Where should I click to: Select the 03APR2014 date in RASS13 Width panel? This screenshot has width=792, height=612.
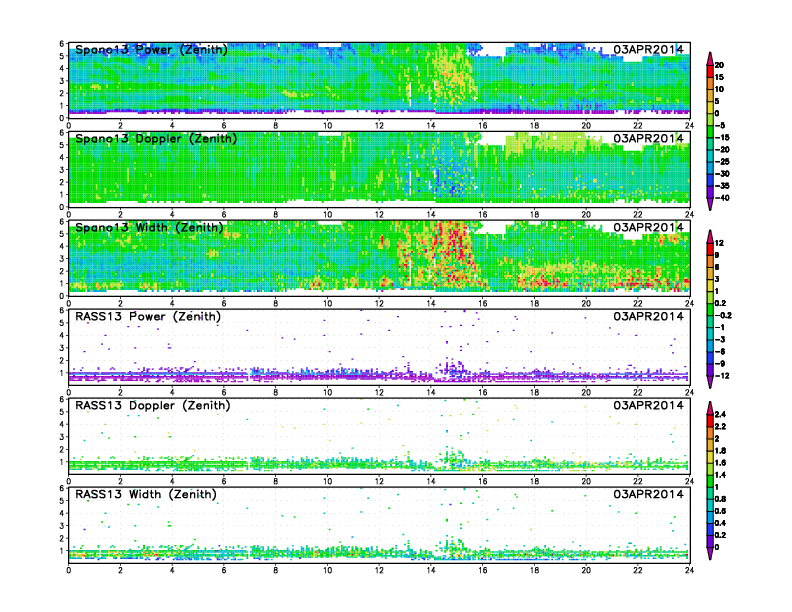click(x=648, y=494)
